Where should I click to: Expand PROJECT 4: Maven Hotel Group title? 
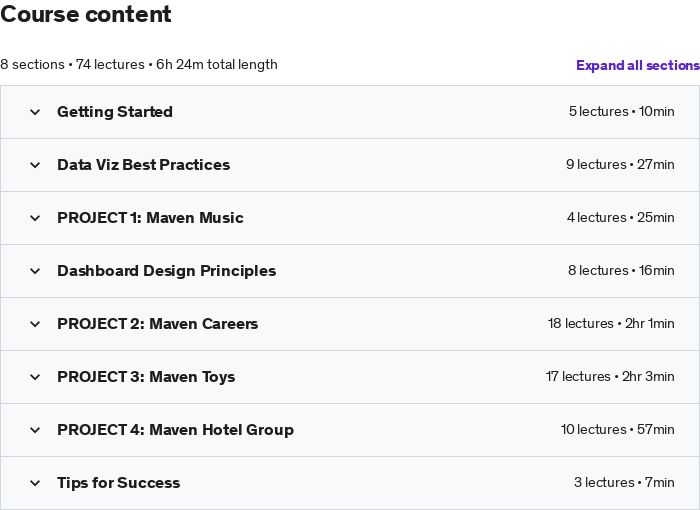point(175,430)
